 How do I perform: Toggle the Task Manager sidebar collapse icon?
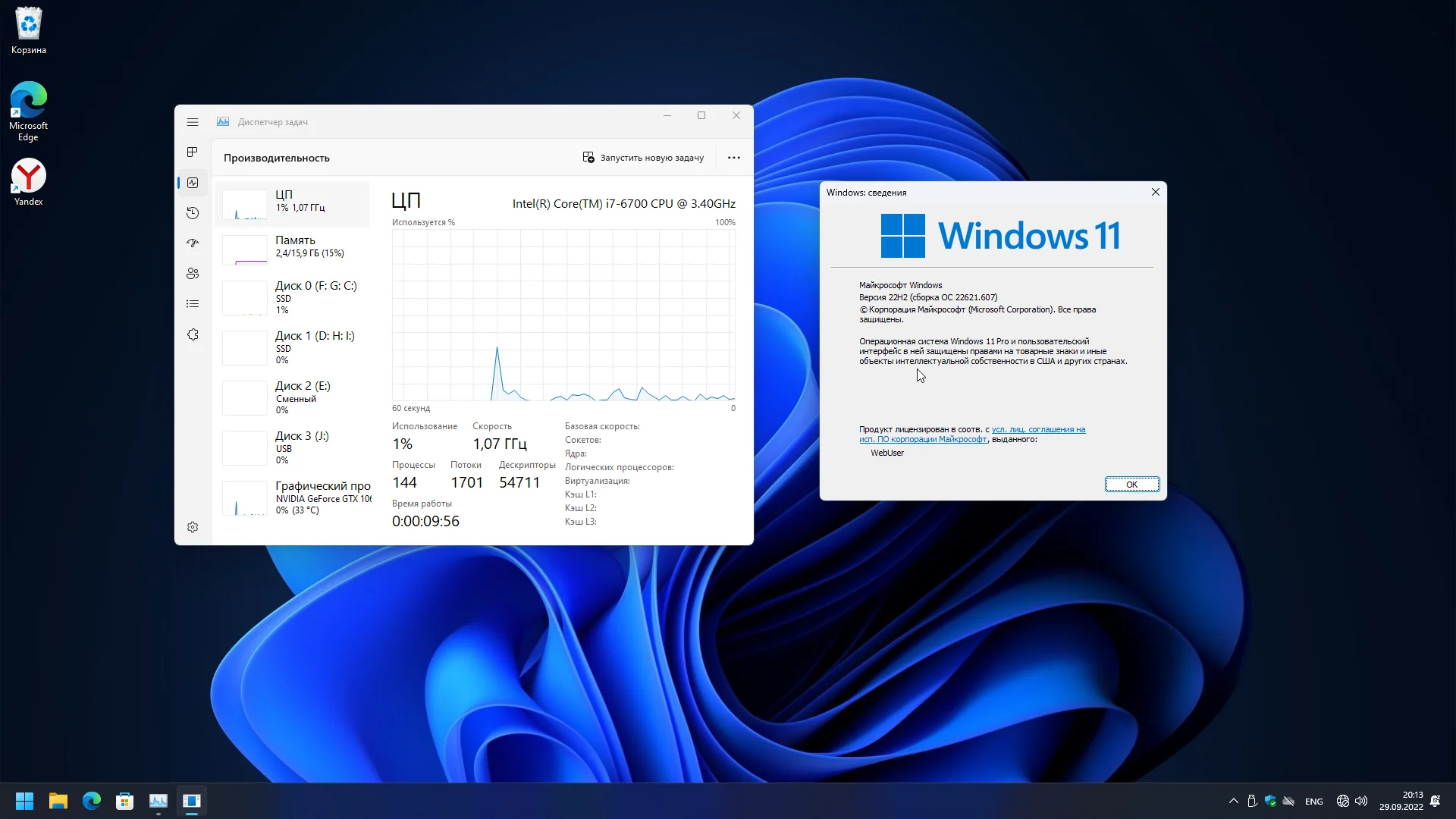pyautogui.click(x=192, y=121)
